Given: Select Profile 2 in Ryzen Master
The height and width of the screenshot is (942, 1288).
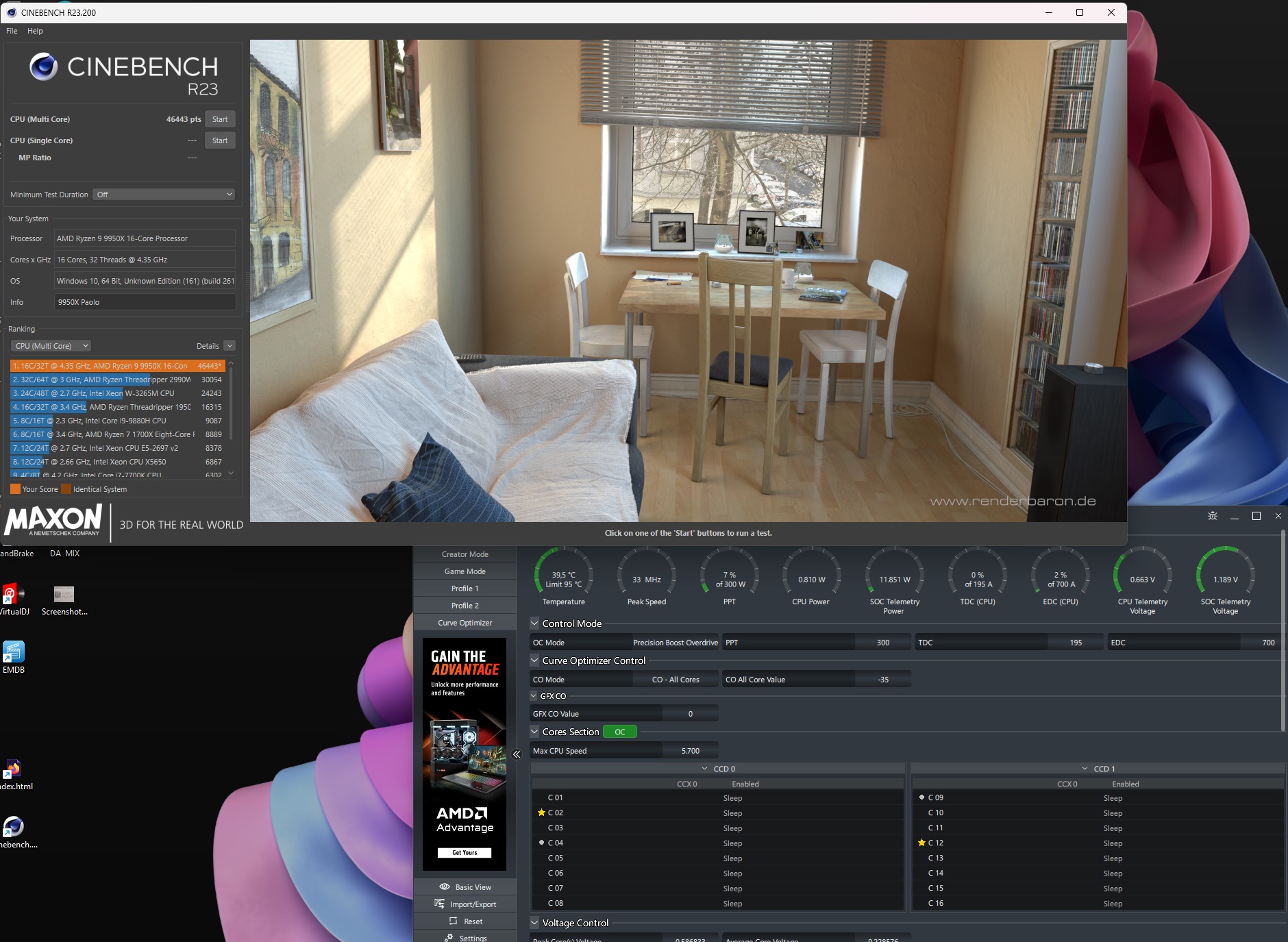Looking at the screenshot, I should coord(465,606).
